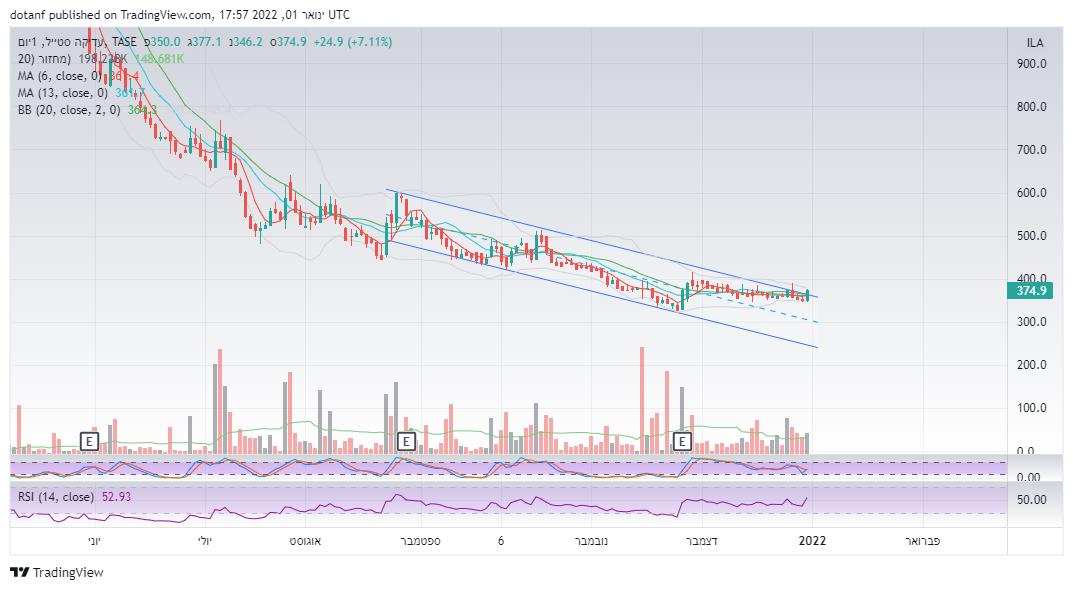
Task: Click the ספטמבר month label
Action: coord(420,541)
